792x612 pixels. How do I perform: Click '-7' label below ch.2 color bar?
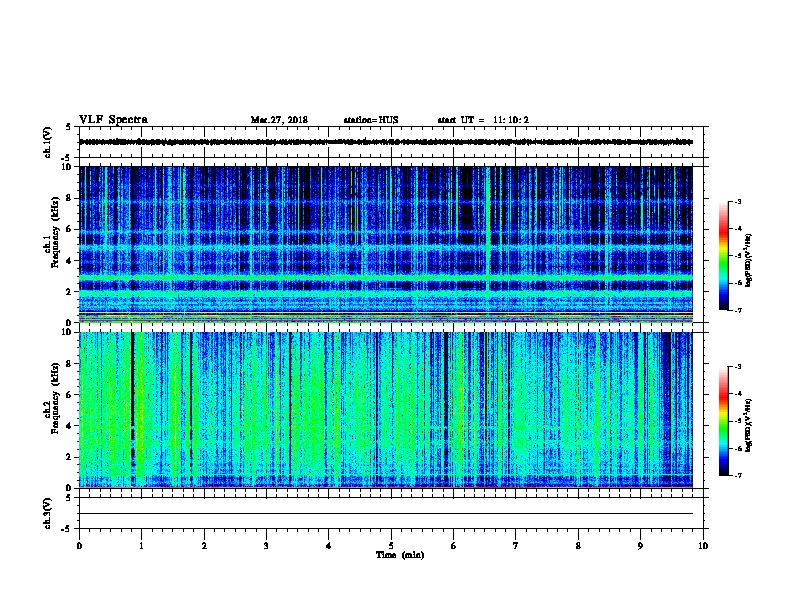coord(738,475)
